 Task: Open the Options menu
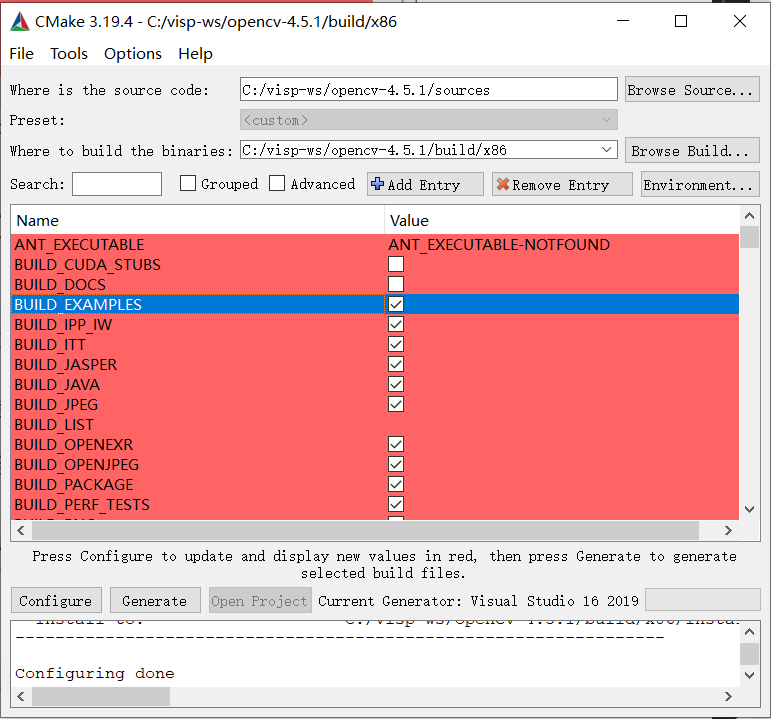tap(133, 53)
